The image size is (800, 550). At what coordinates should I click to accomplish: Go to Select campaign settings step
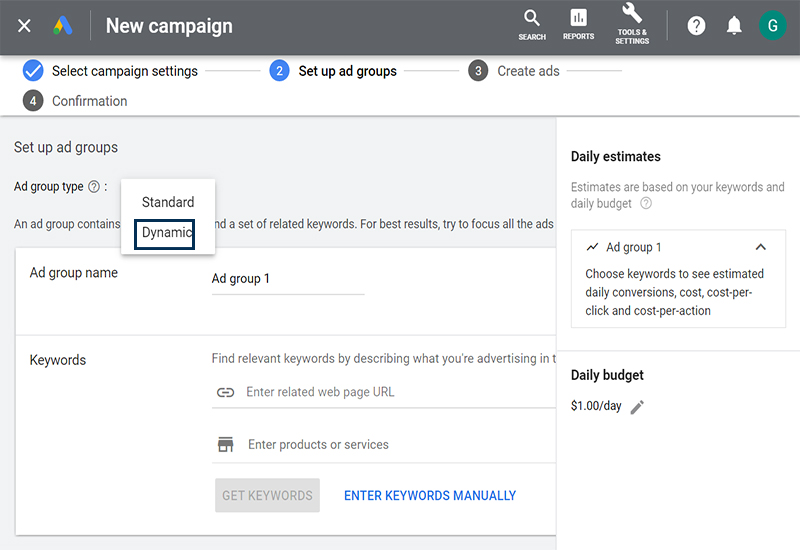click(x=124, y=71)
